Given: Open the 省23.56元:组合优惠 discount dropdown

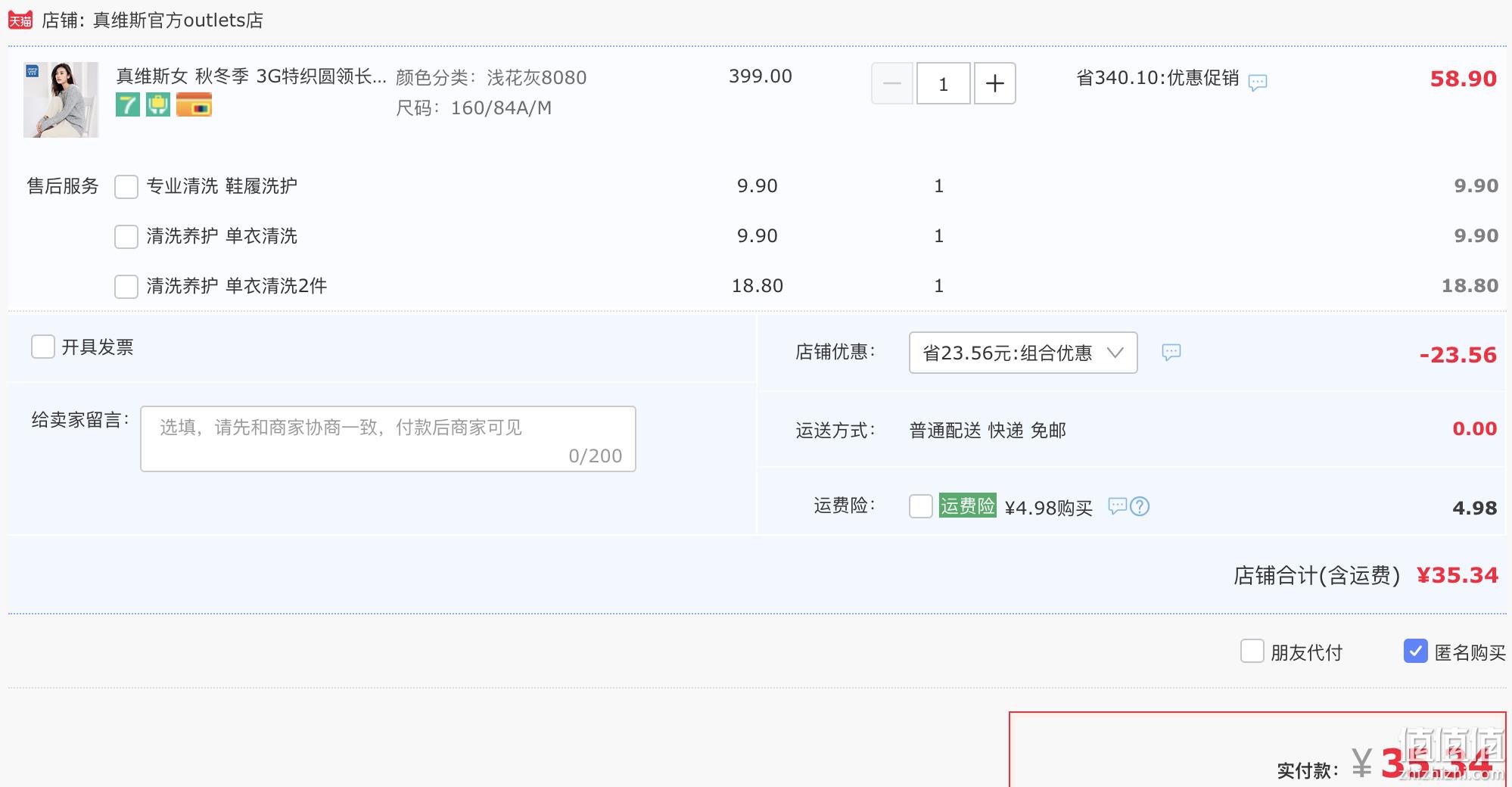Looking at the screenshot, I should (x=1023, y=353).
